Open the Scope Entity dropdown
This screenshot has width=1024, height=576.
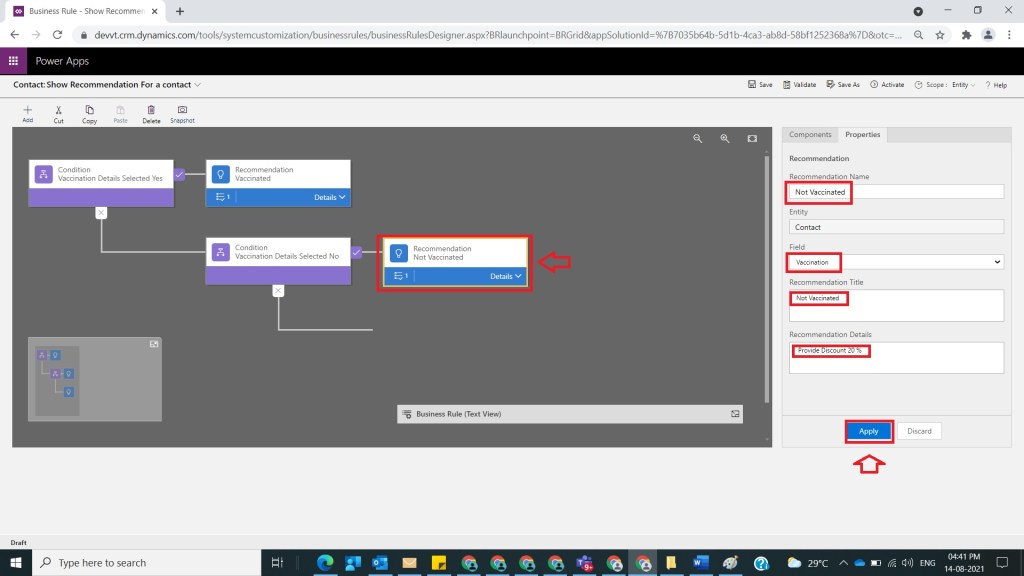tap(960, 85)
